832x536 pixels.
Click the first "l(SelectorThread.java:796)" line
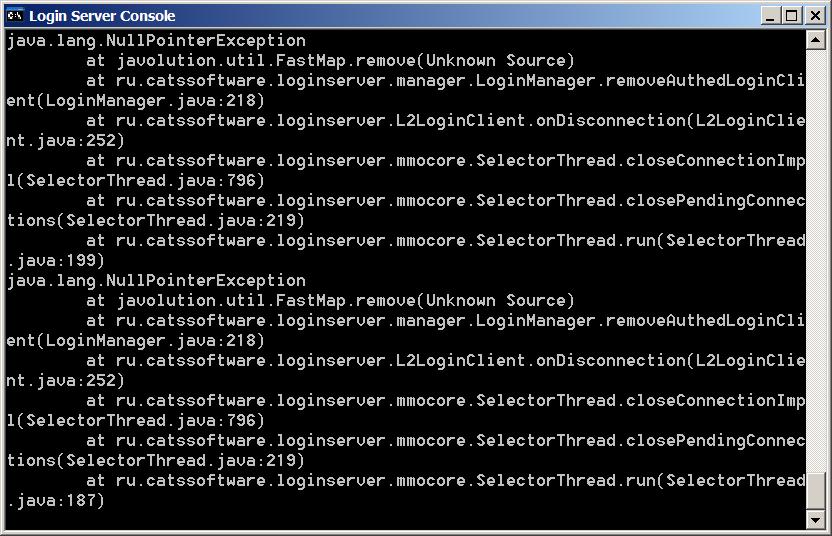(x=136, y=181)
